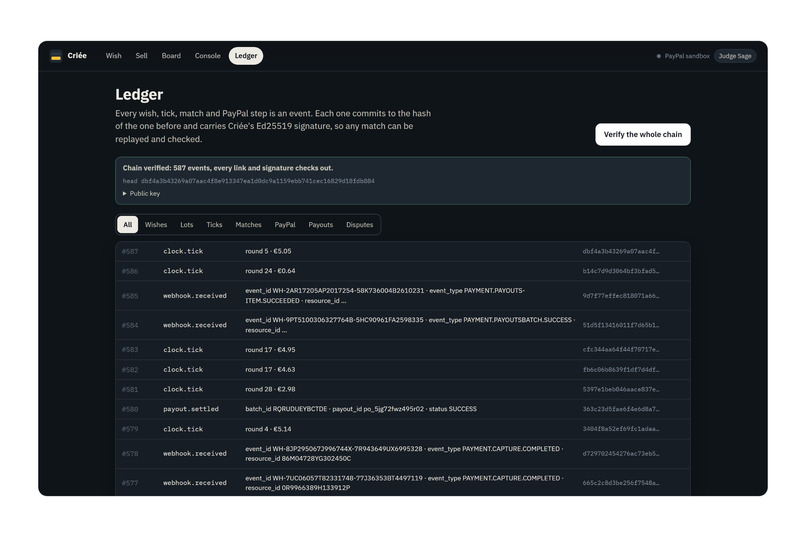The height and width of the screenshot is (537, 806).
Task: Select 'round 5 · €5.05' text
Action: tap(268, 251)
